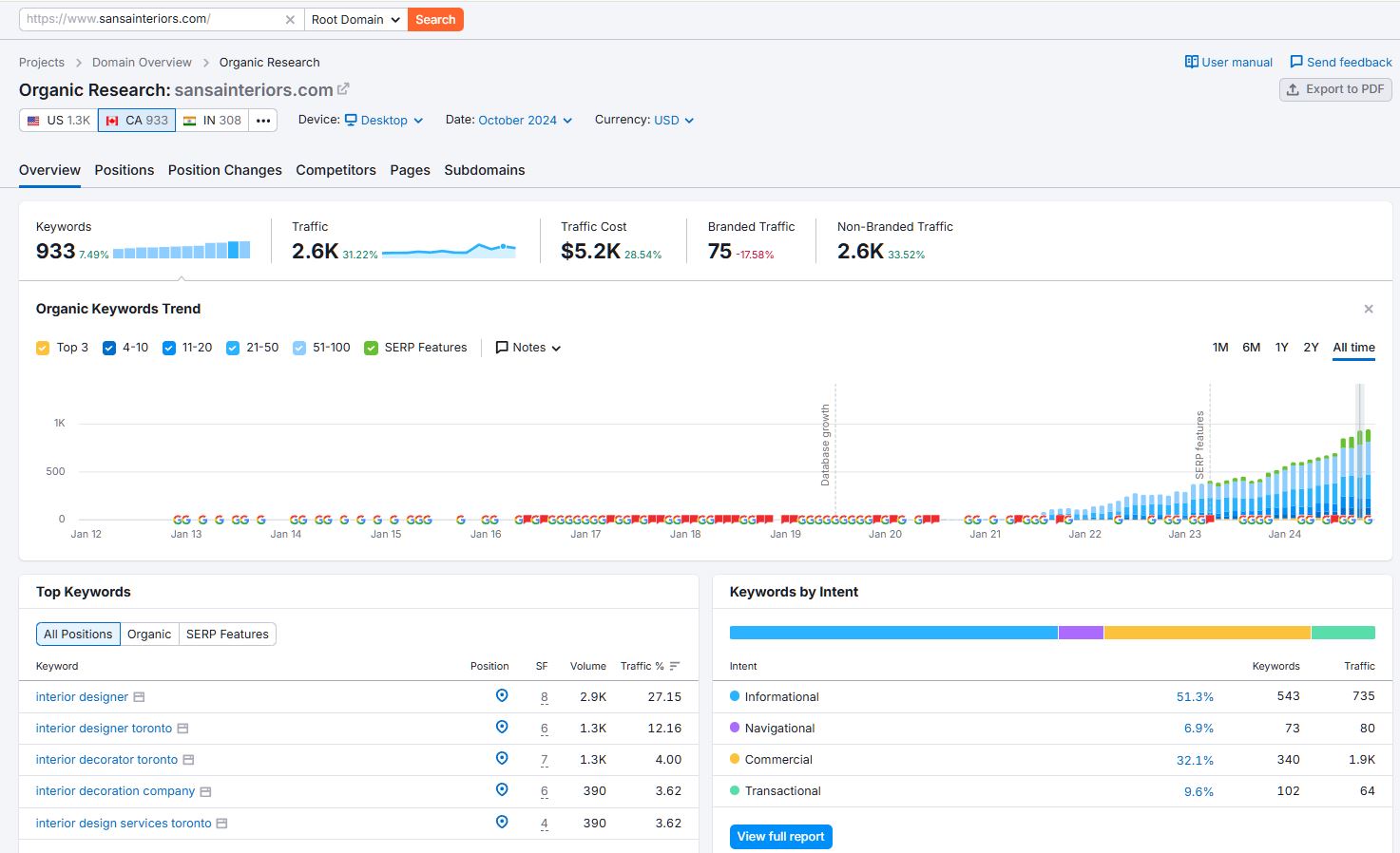
Task: Select the All Positions filter
Action: tap(78, 634)
